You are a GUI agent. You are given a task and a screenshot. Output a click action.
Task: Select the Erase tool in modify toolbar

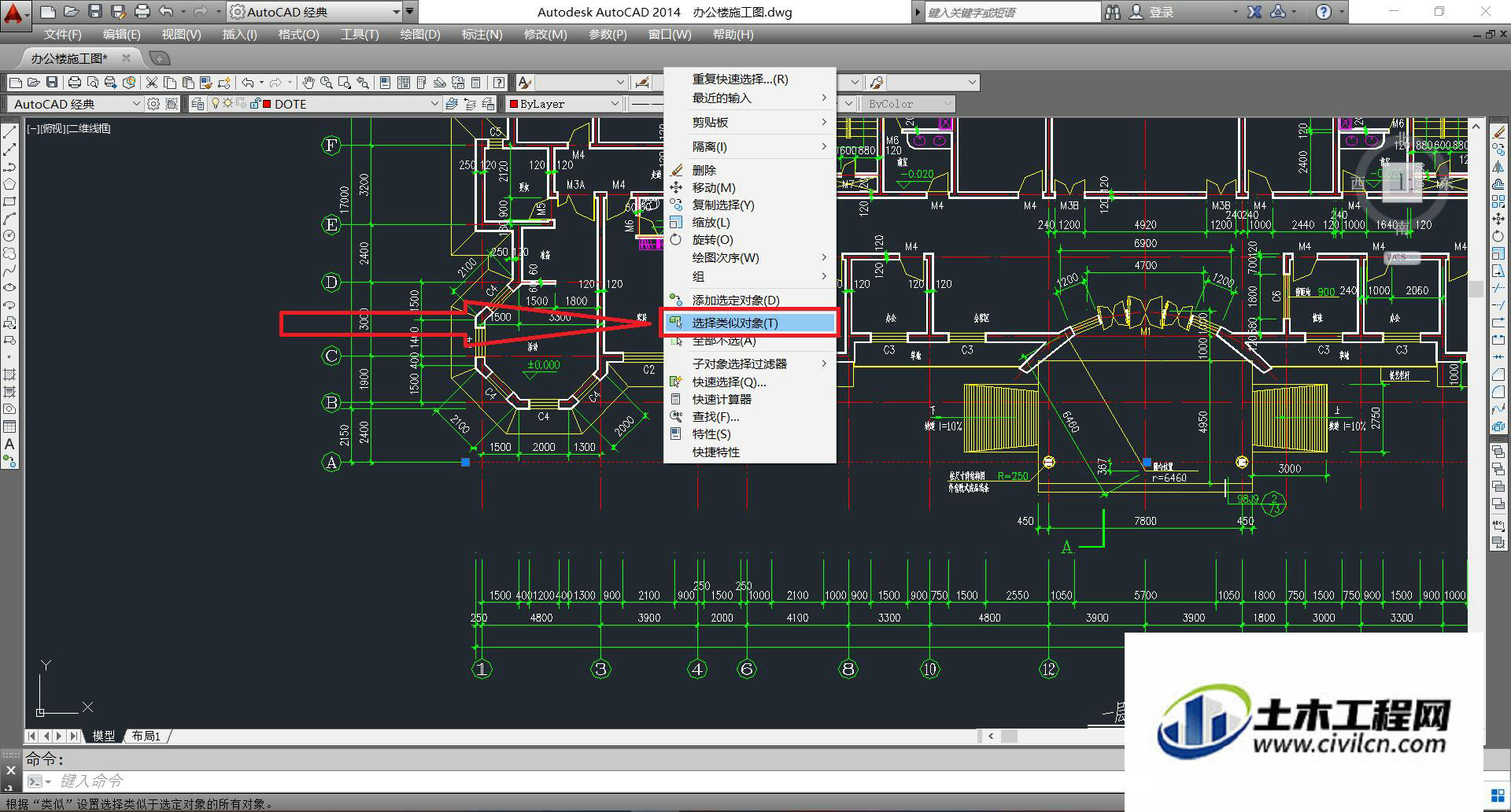[1498, 132]
